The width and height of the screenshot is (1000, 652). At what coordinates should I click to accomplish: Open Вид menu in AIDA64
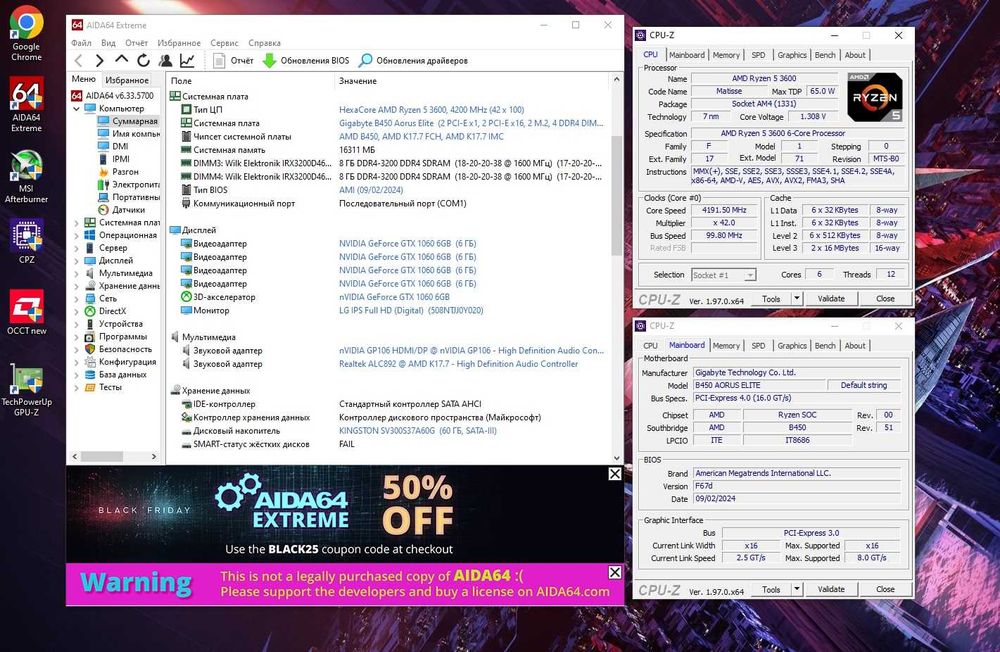click(x=108, y=43)
